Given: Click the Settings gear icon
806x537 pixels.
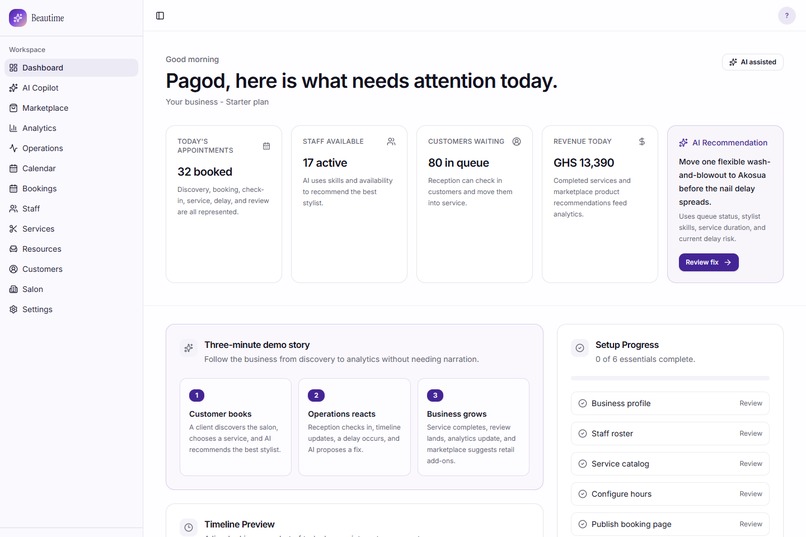Looking at the screenshot, I should (x=13, y=309).
